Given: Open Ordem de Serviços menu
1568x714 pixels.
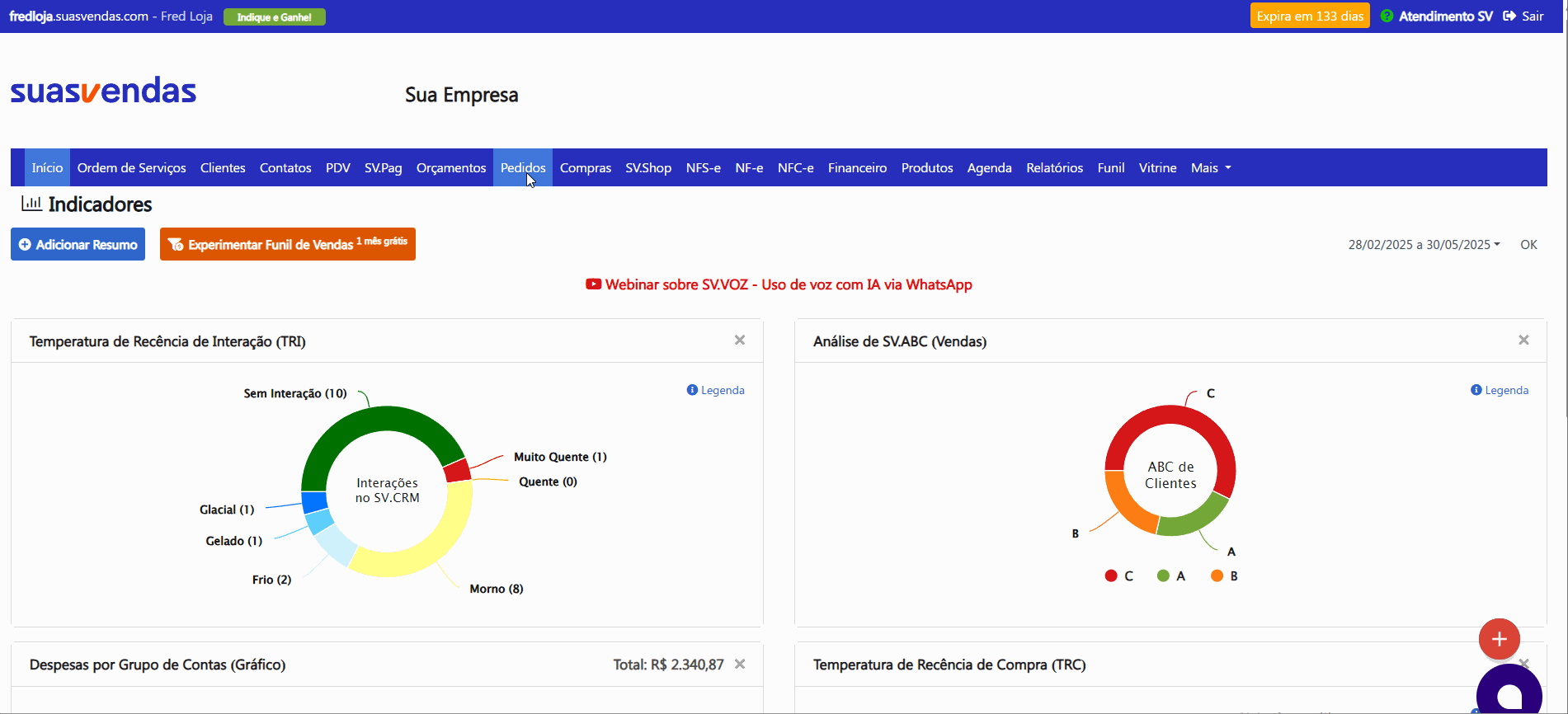Looking at the screenshot, I should [132, 167].
